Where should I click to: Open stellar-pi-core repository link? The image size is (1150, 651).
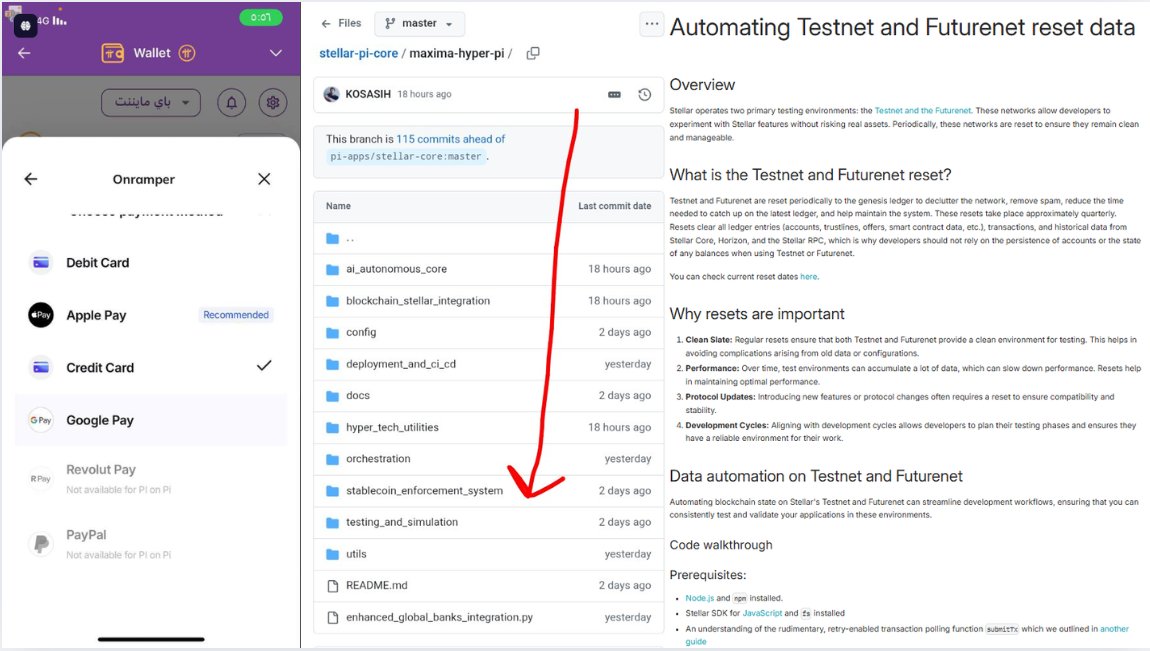pyautogui.click(x=359, y=54)
